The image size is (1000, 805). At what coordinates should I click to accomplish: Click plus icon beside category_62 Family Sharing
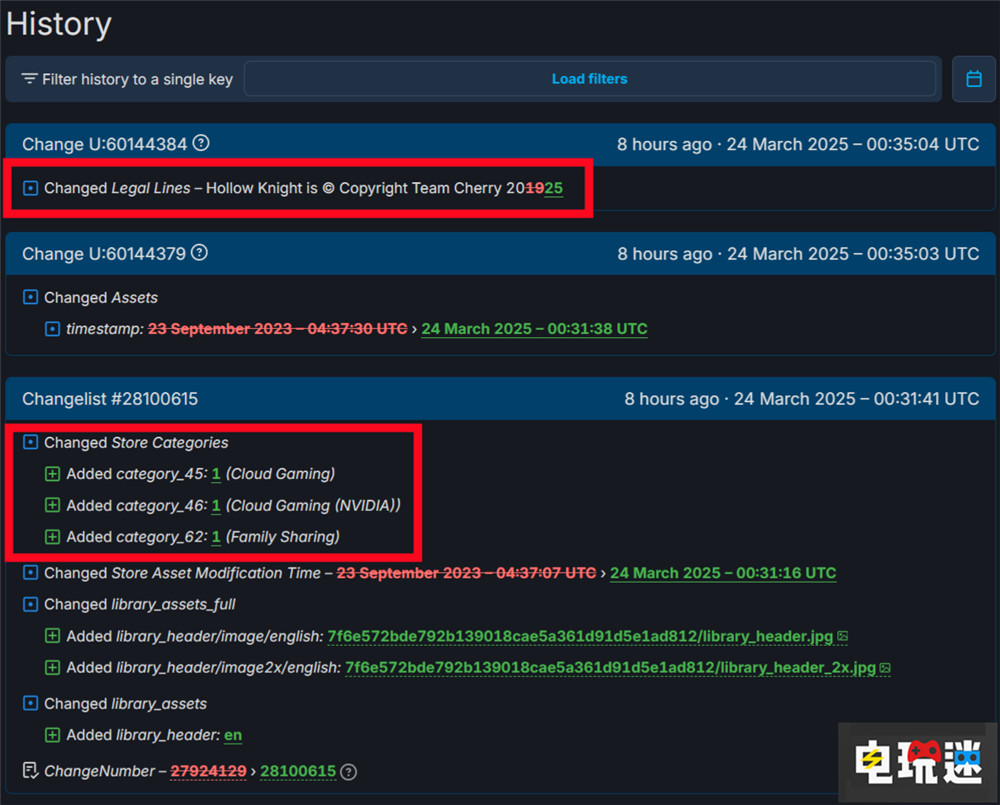click(x=53, y=537)
